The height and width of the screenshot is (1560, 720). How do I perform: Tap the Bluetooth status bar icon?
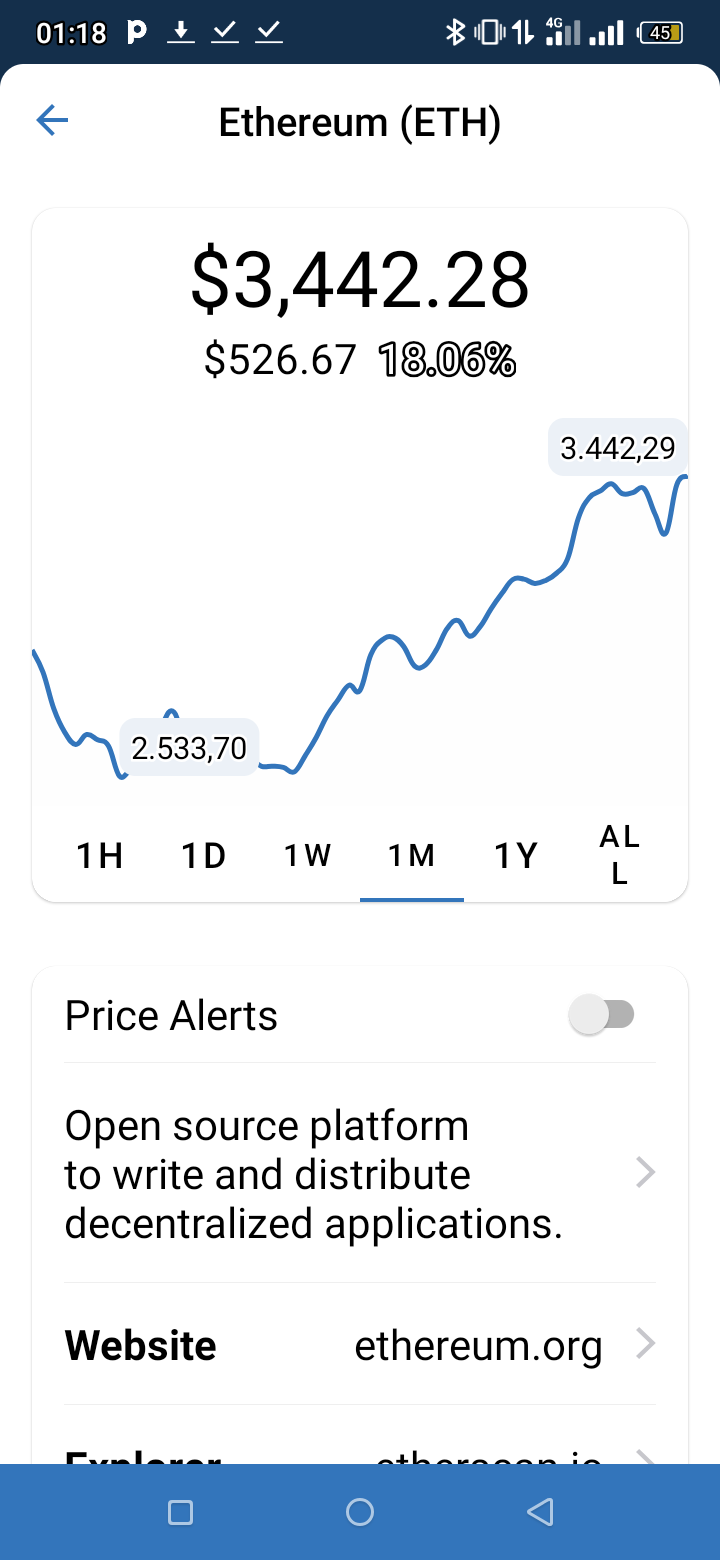(455, 33)
